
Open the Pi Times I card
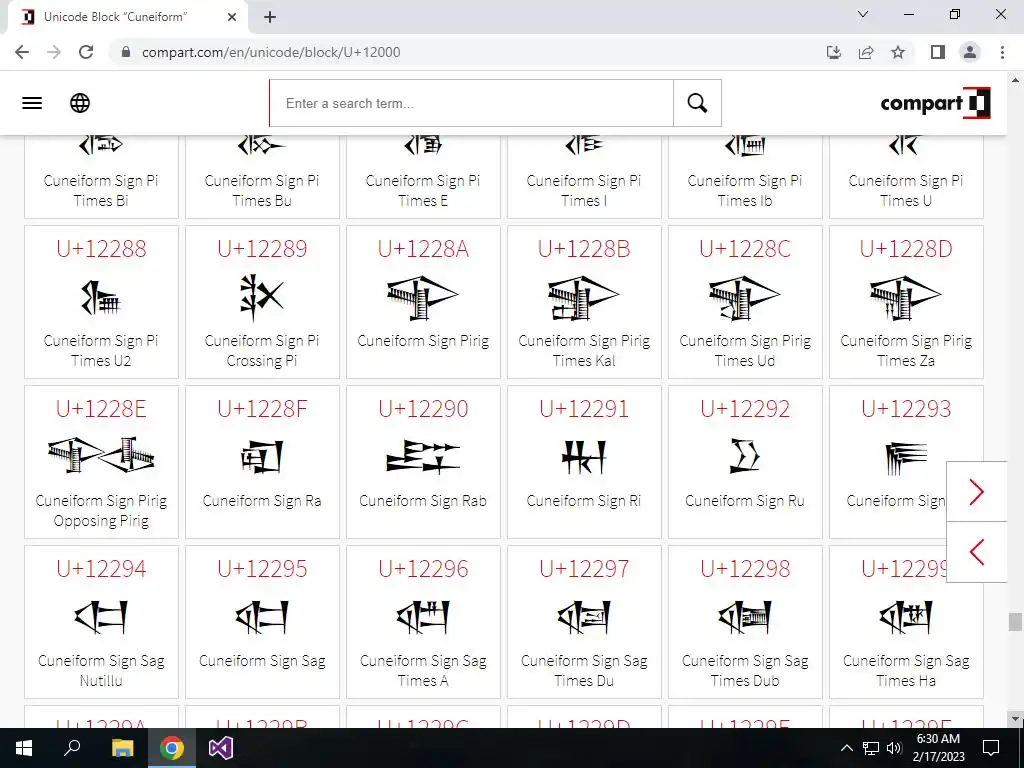click(584, 177)
